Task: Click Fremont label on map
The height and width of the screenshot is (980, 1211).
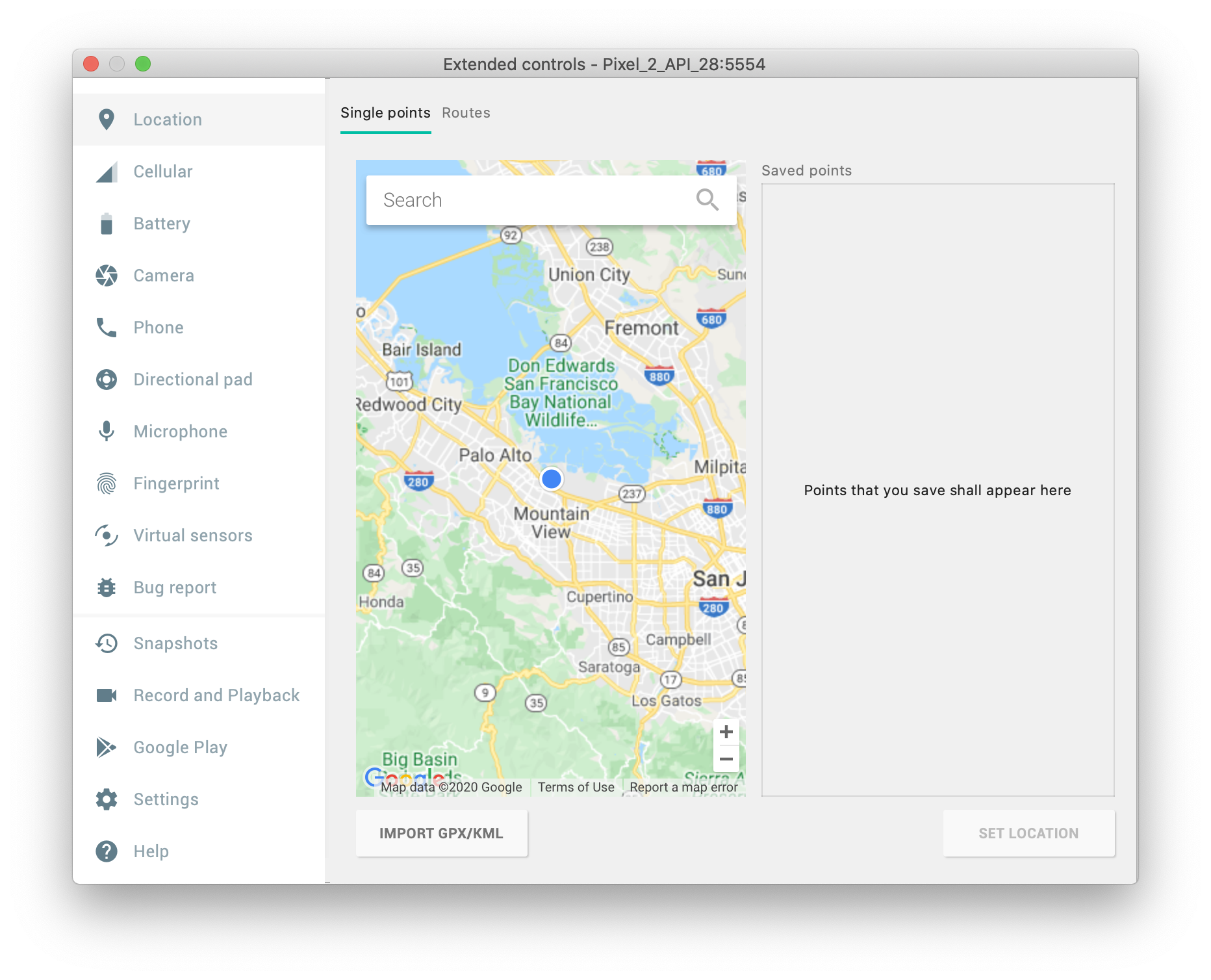Action: click(641, 328)
